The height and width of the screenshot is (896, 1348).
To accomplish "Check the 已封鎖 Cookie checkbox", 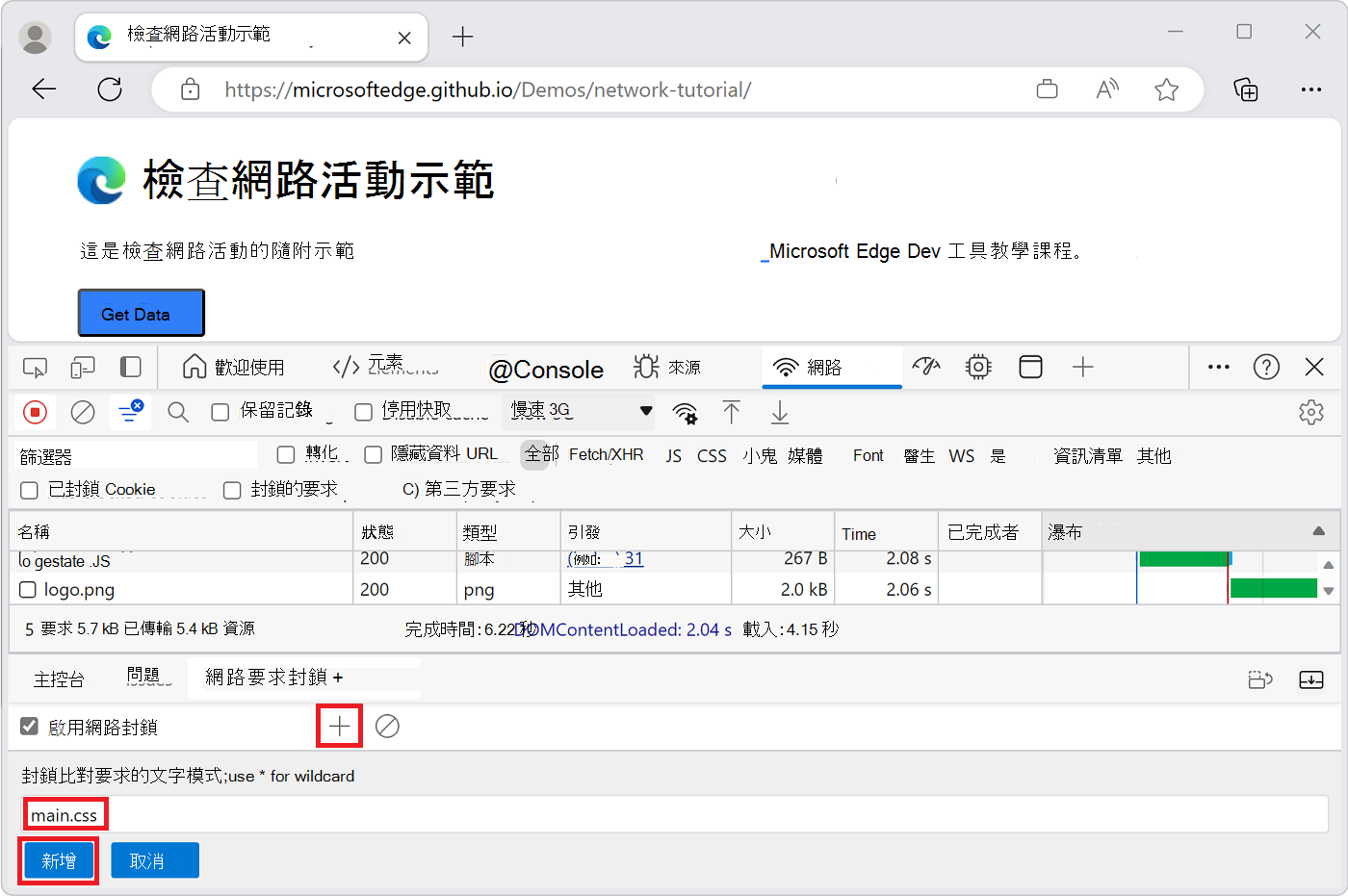I will point(30,490).
